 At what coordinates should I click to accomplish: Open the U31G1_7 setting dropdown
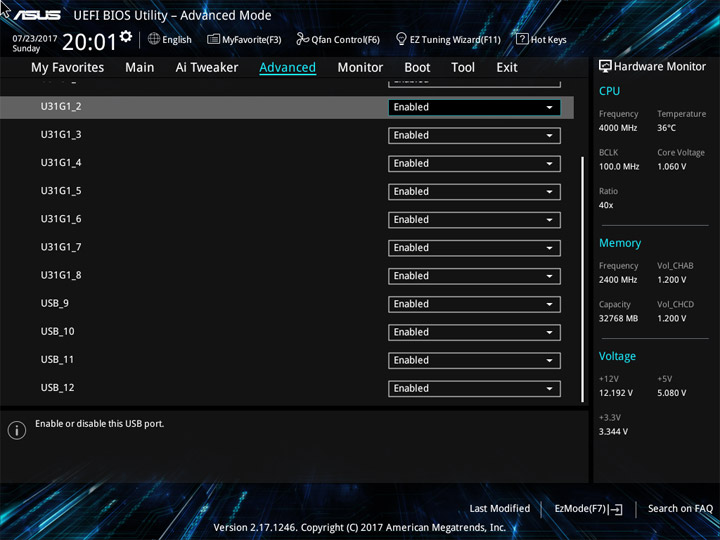[474, 248]
